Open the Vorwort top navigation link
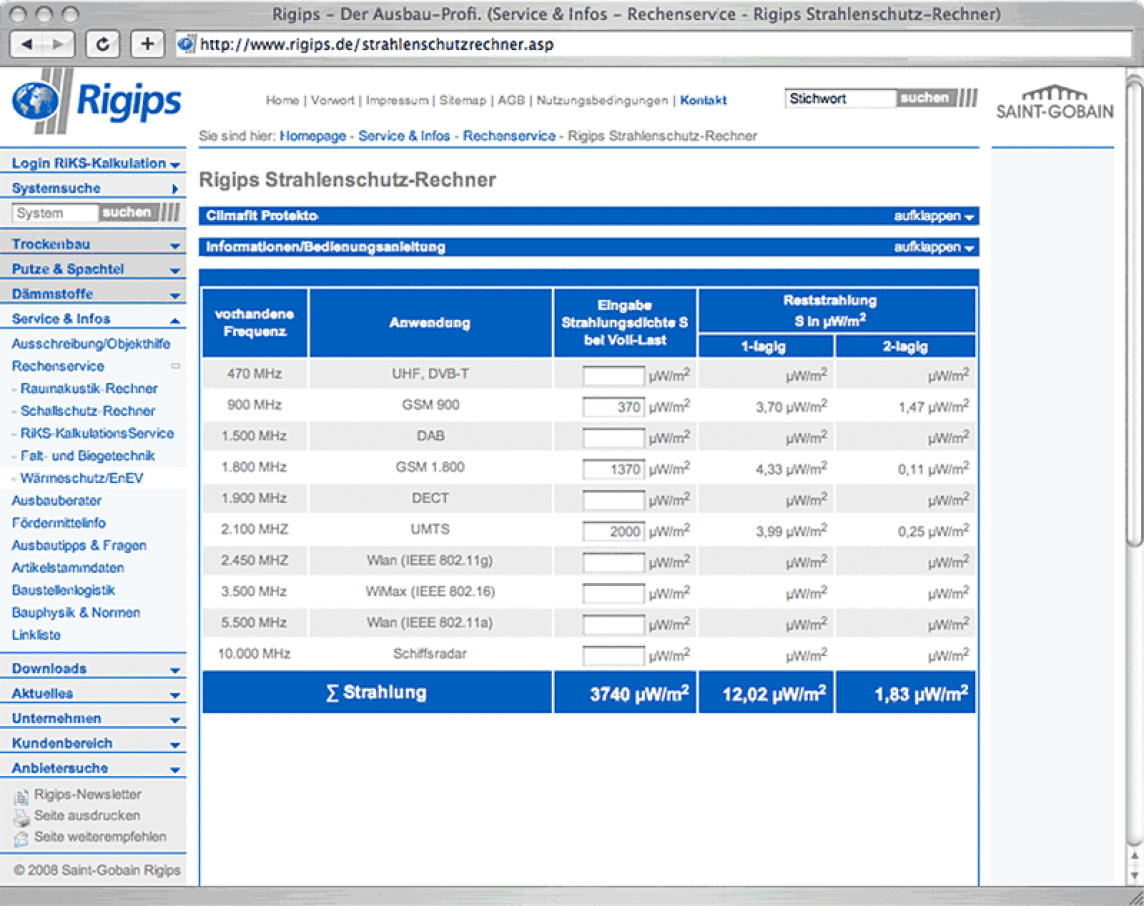This screenshot has width=1144, height=906. (x=333, y=100)
